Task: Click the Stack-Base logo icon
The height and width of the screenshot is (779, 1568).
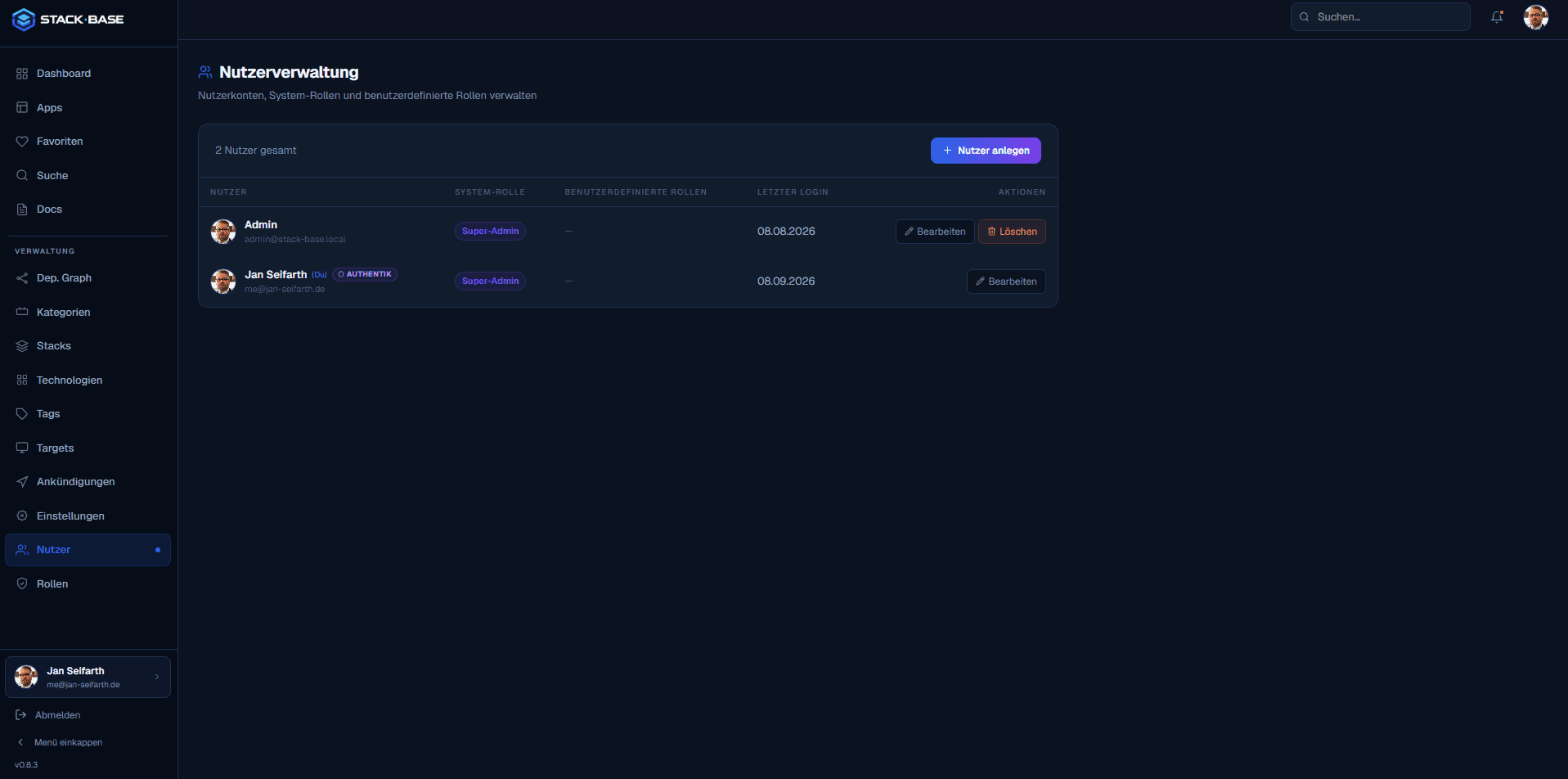Action: (24, 20)
